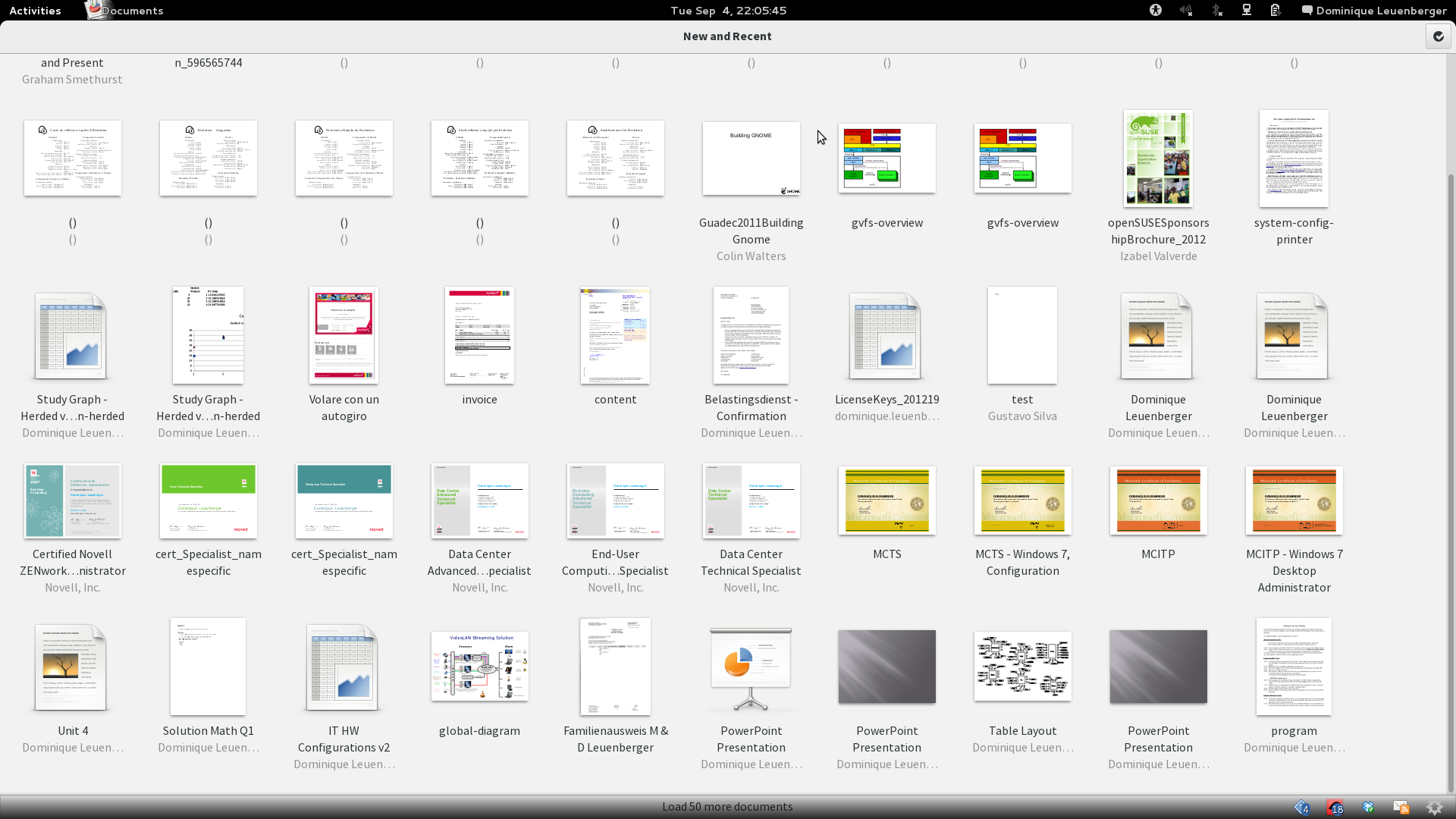
Task: Open the Activities overview
Action: (35, 11)
